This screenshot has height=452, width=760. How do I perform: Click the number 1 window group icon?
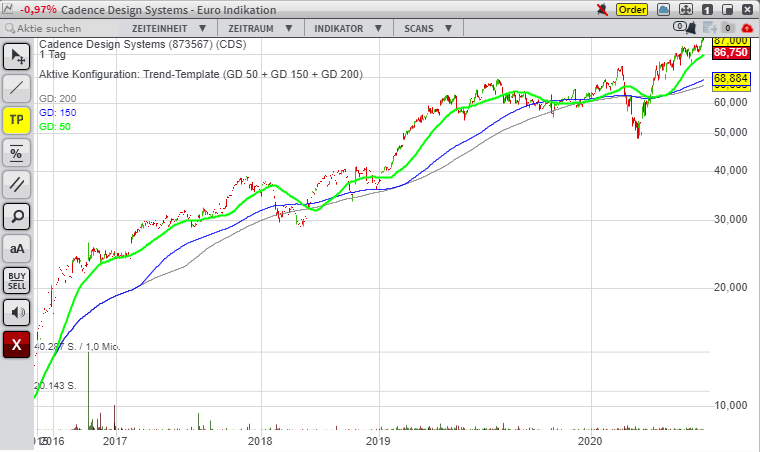click(707, 9)
